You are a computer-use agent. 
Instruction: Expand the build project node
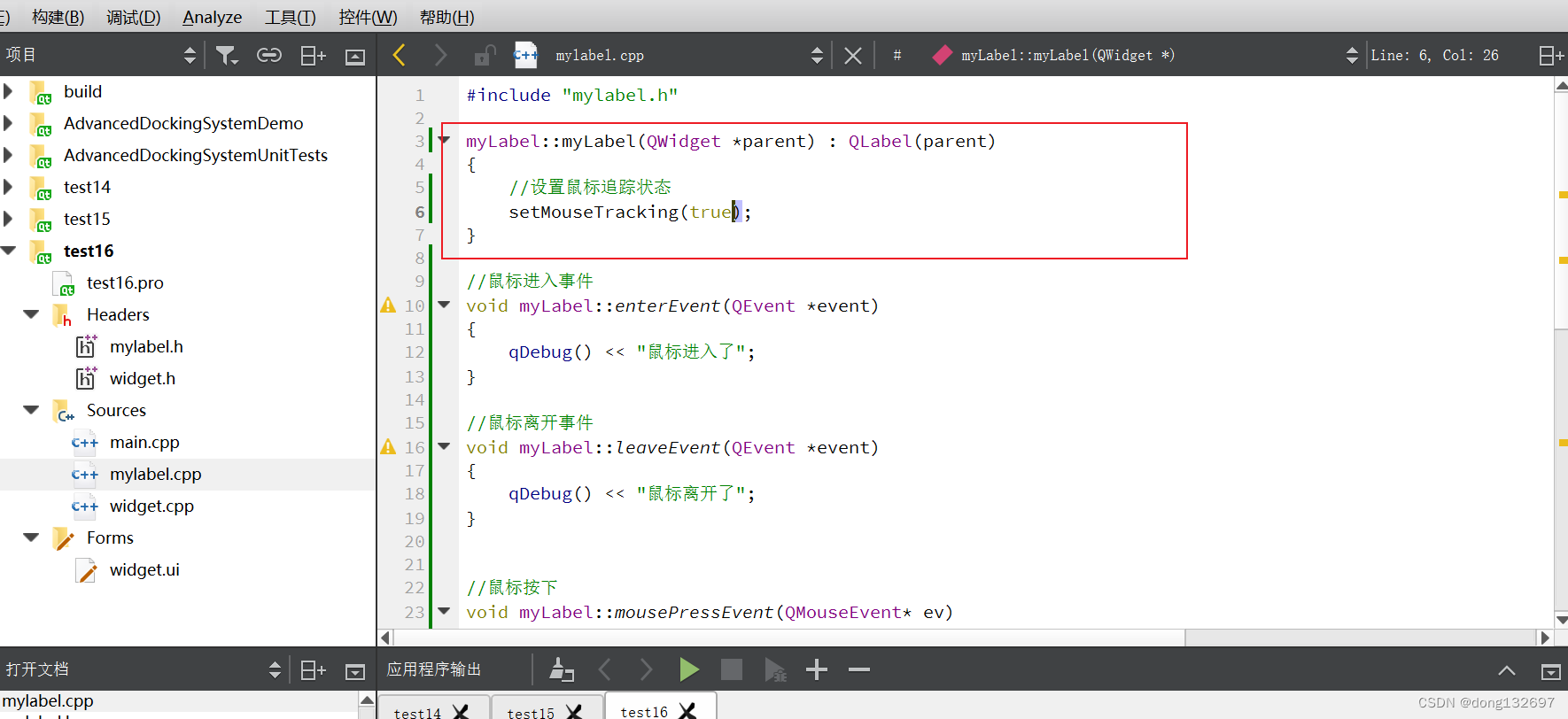(x=8, y=91)
